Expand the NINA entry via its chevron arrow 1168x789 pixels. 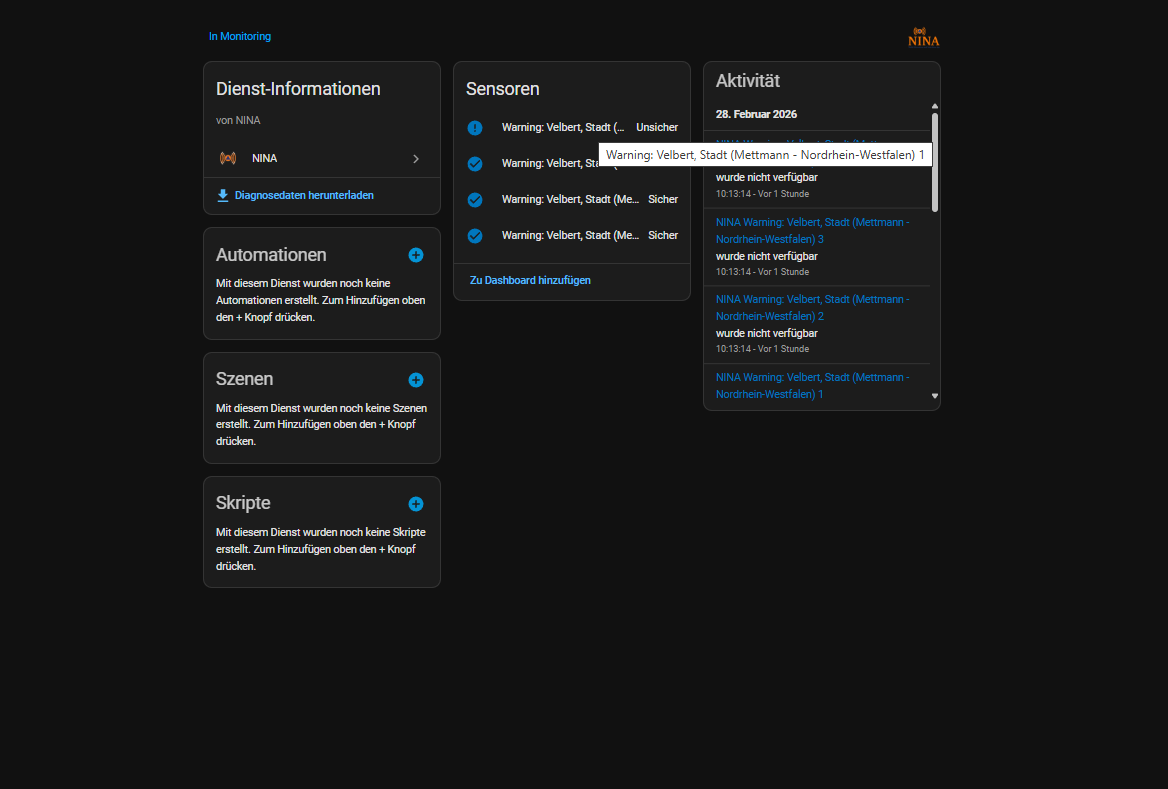(x=416, y=159)
